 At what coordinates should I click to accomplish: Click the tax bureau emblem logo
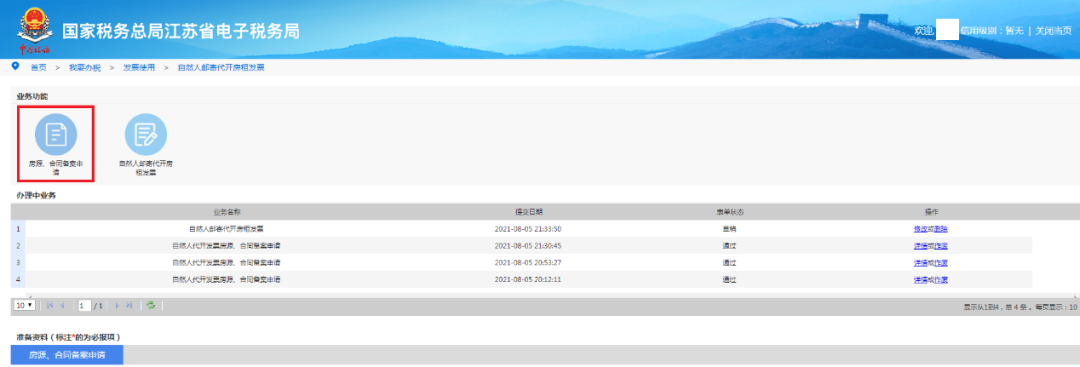[x=34, y=31]
